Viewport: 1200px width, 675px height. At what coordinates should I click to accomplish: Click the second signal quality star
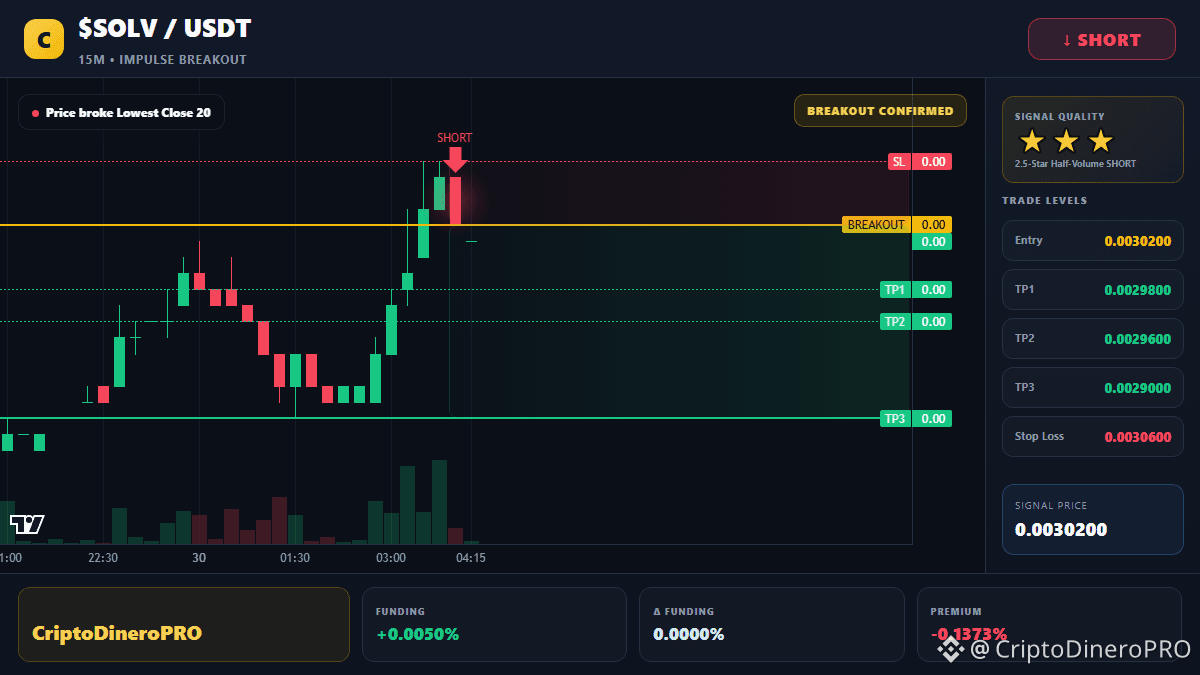(x=1066, y=141)
